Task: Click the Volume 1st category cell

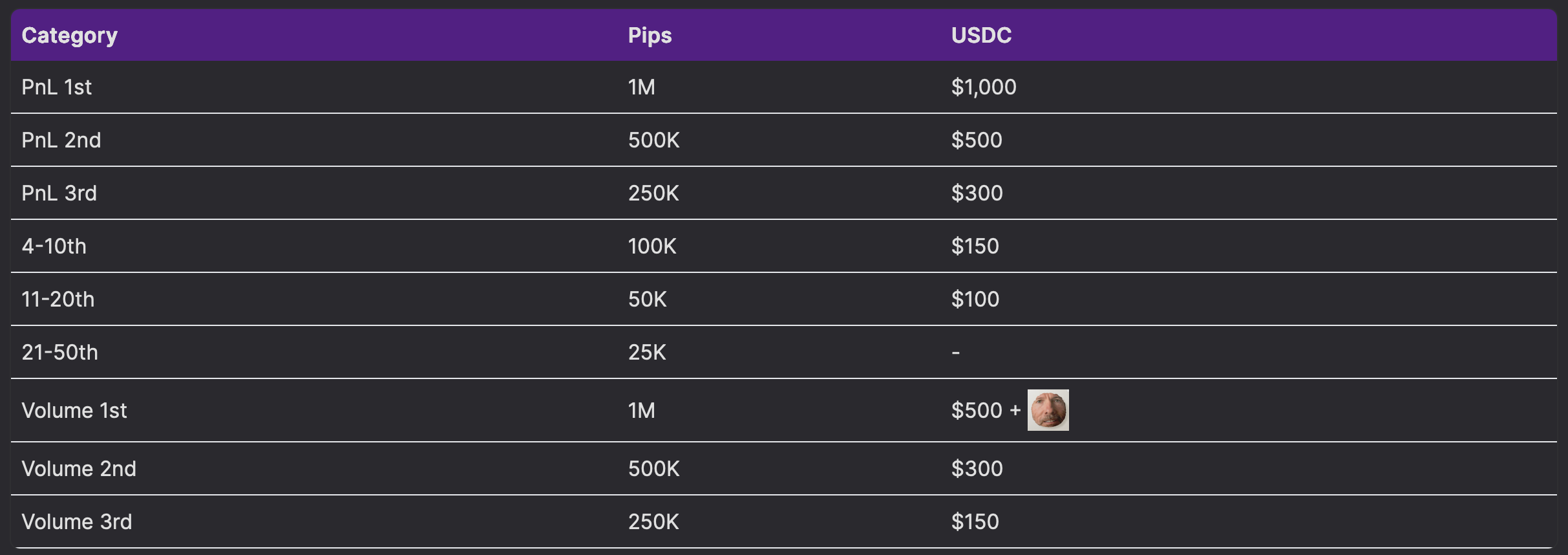Action: click(x=74, y=410)
